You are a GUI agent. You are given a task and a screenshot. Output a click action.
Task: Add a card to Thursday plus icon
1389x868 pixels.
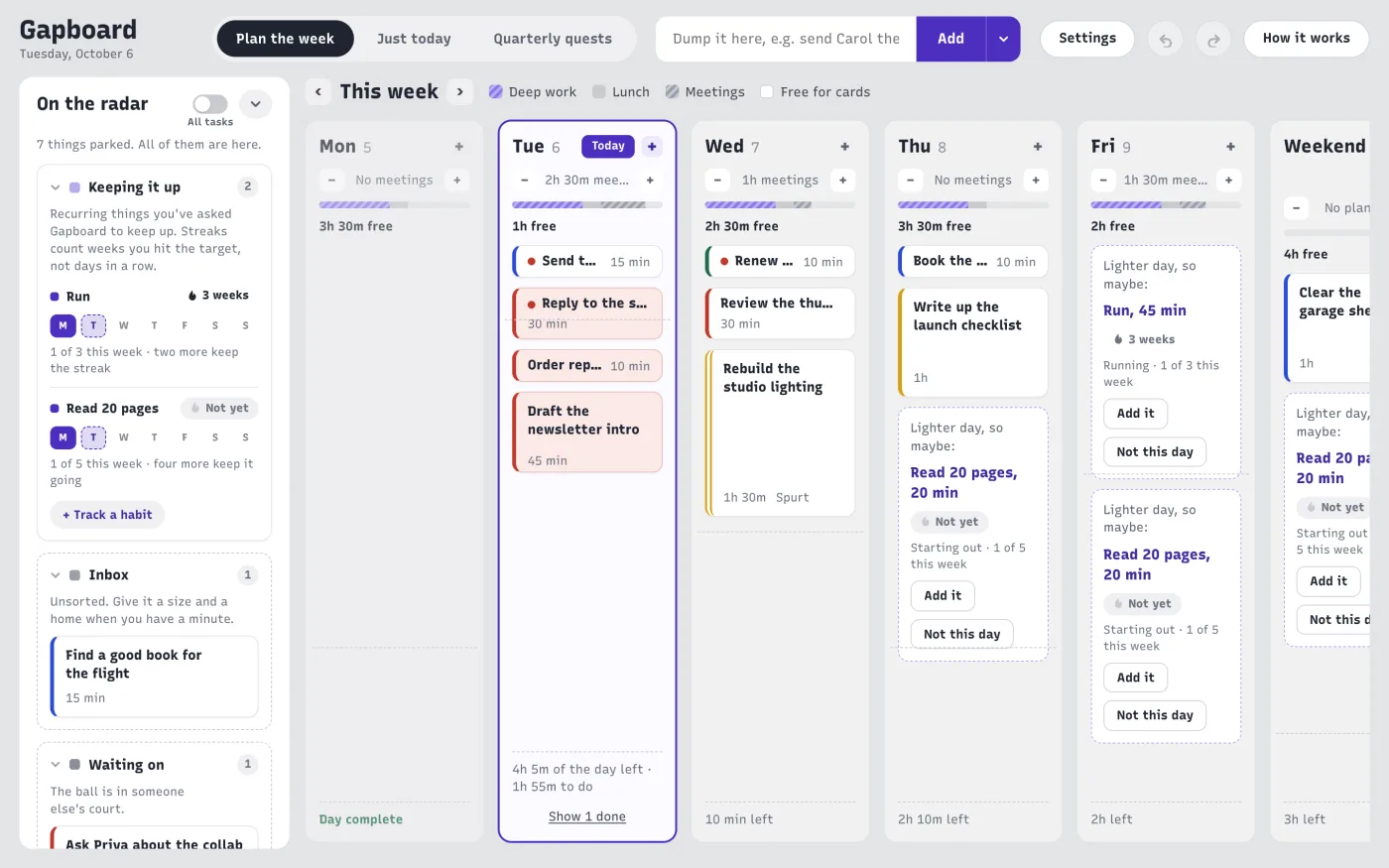coord(1038,147)
